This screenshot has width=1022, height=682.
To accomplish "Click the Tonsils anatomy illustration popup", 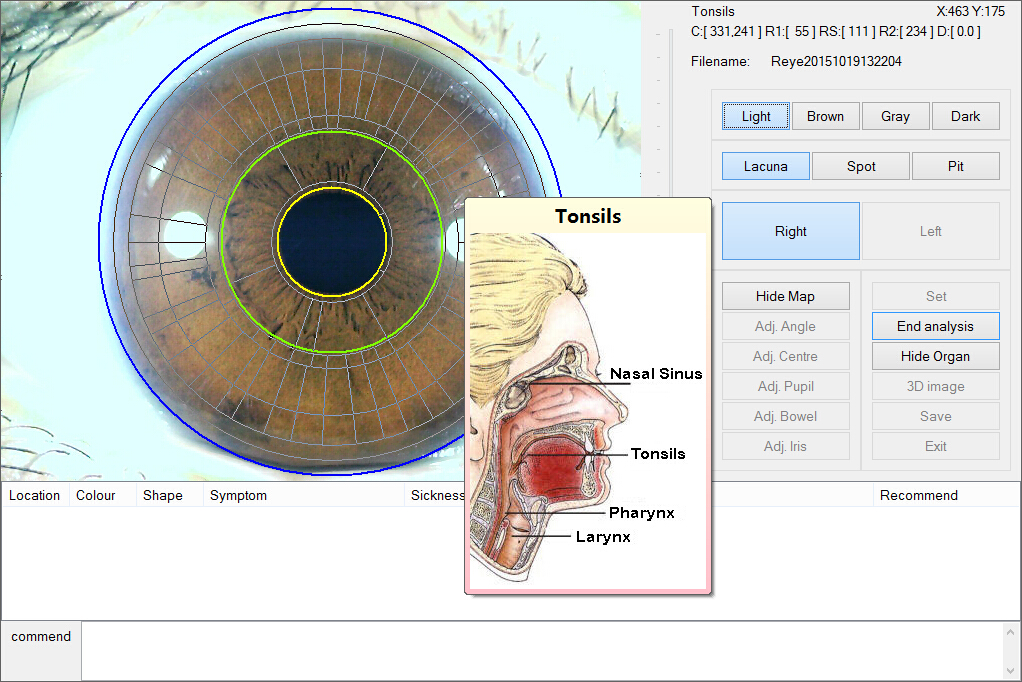I will (588, 410).
